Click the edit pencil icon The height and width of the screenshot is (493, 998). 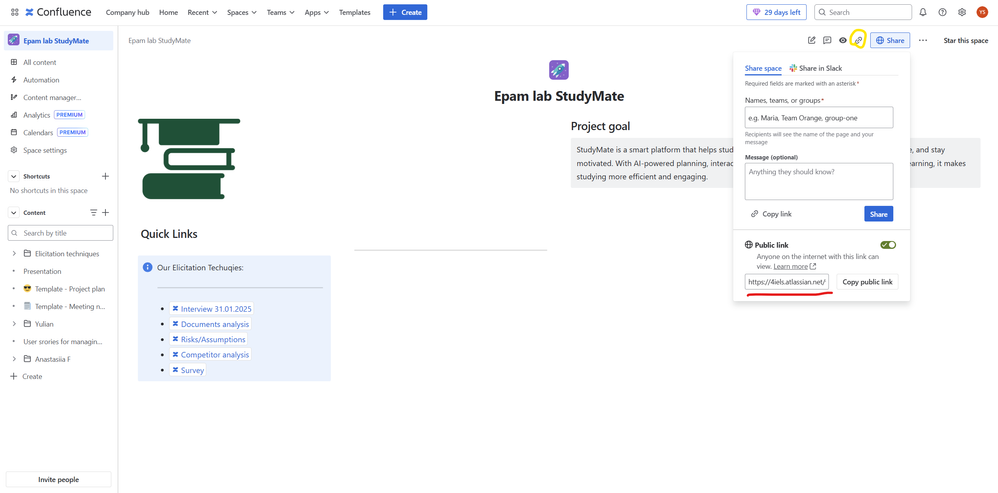(x=812, y=40)
